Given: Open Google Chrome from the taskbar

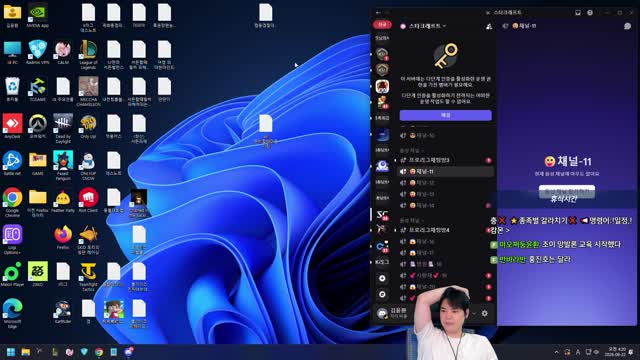Looking at the screenshot, I should coord(99,352).
